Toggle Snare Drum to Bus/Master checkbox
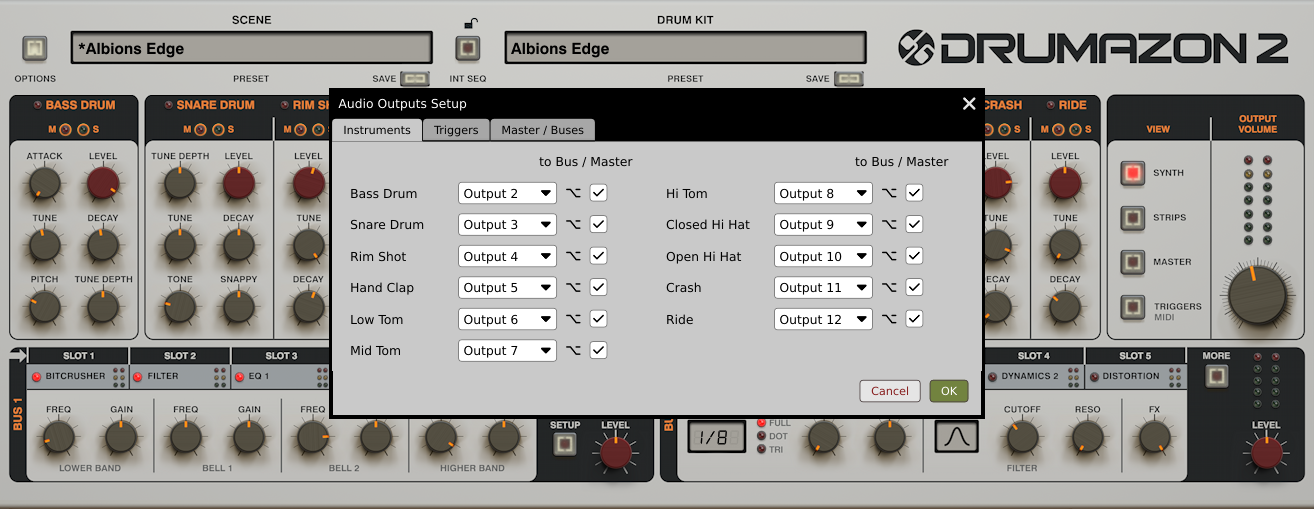 598,225
